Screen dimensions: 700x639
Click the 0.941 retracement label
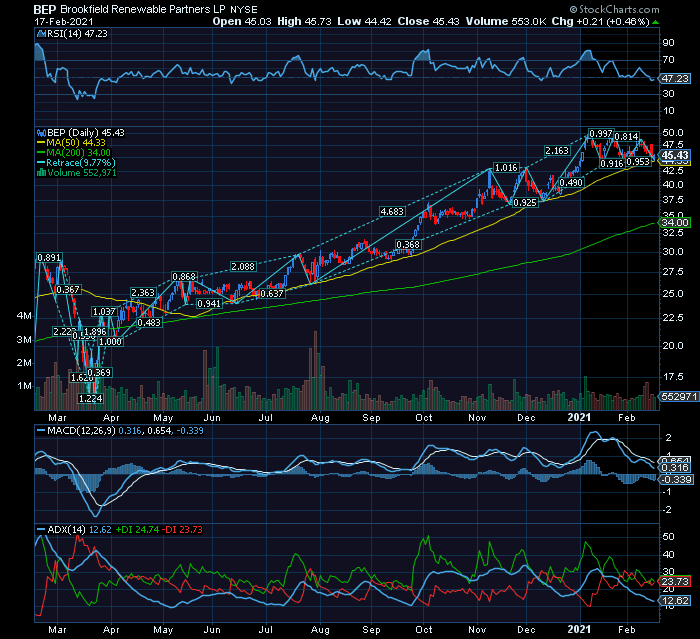click(209, 304)
